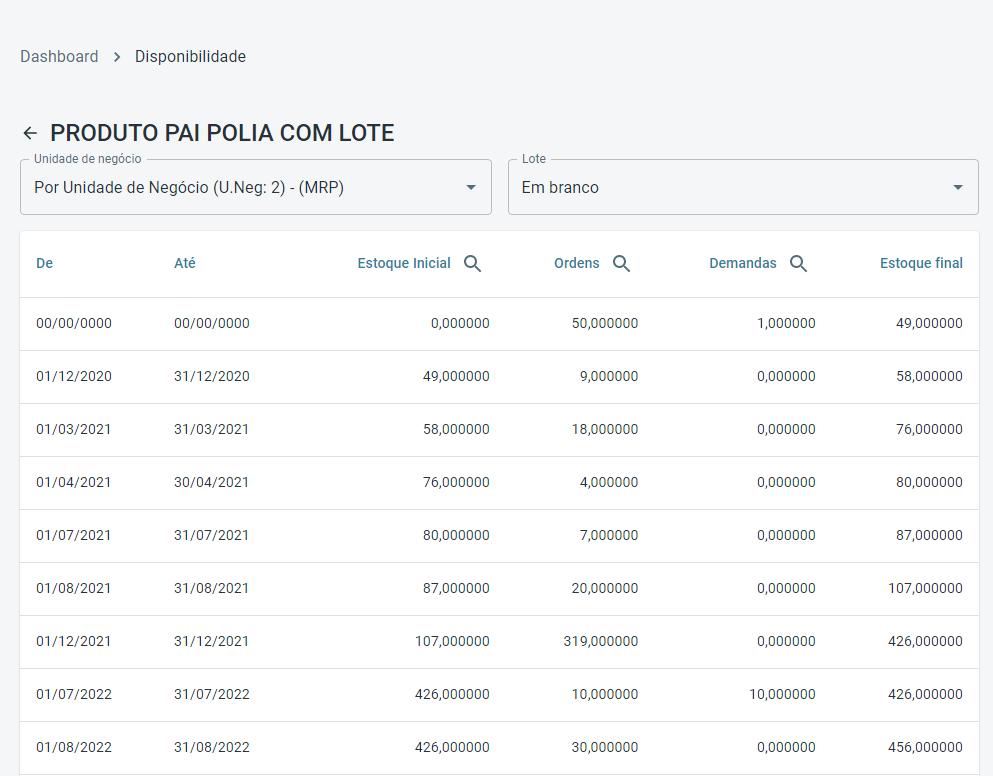Sort by Estoque final column header

click(921, 264)
